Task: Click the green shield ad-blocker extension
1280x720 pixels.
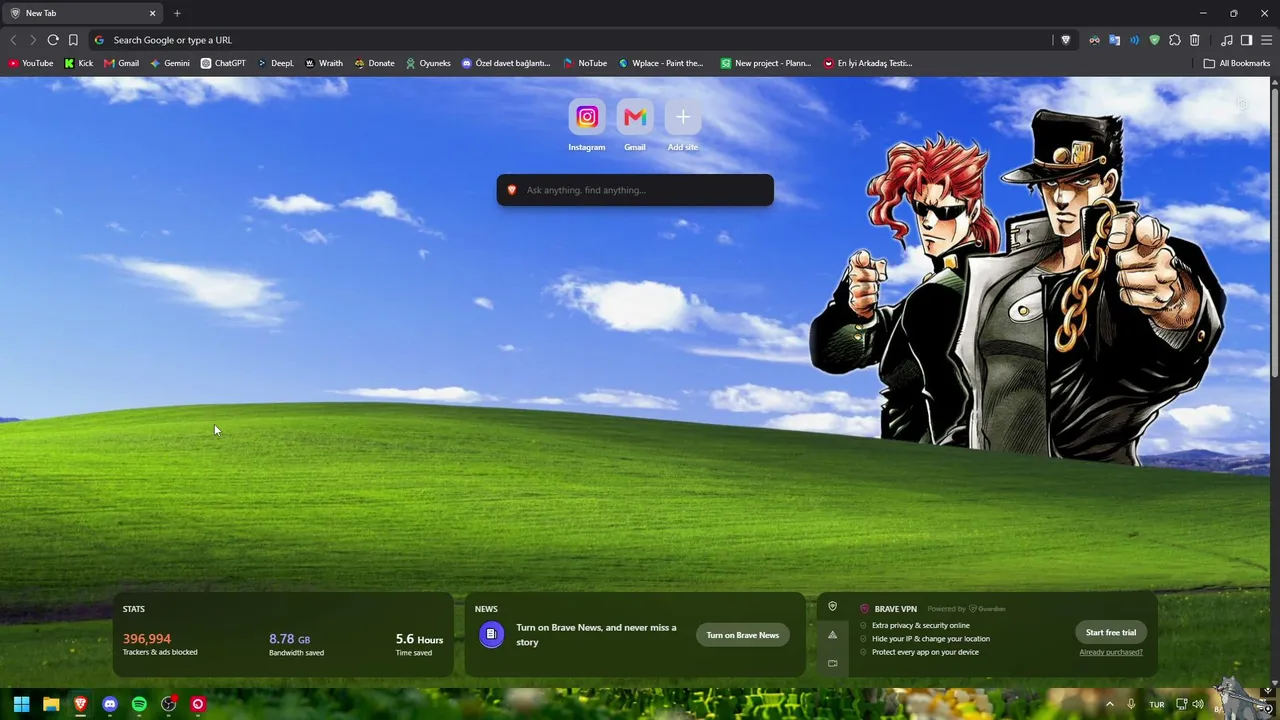Action: tap(1154, 40)
